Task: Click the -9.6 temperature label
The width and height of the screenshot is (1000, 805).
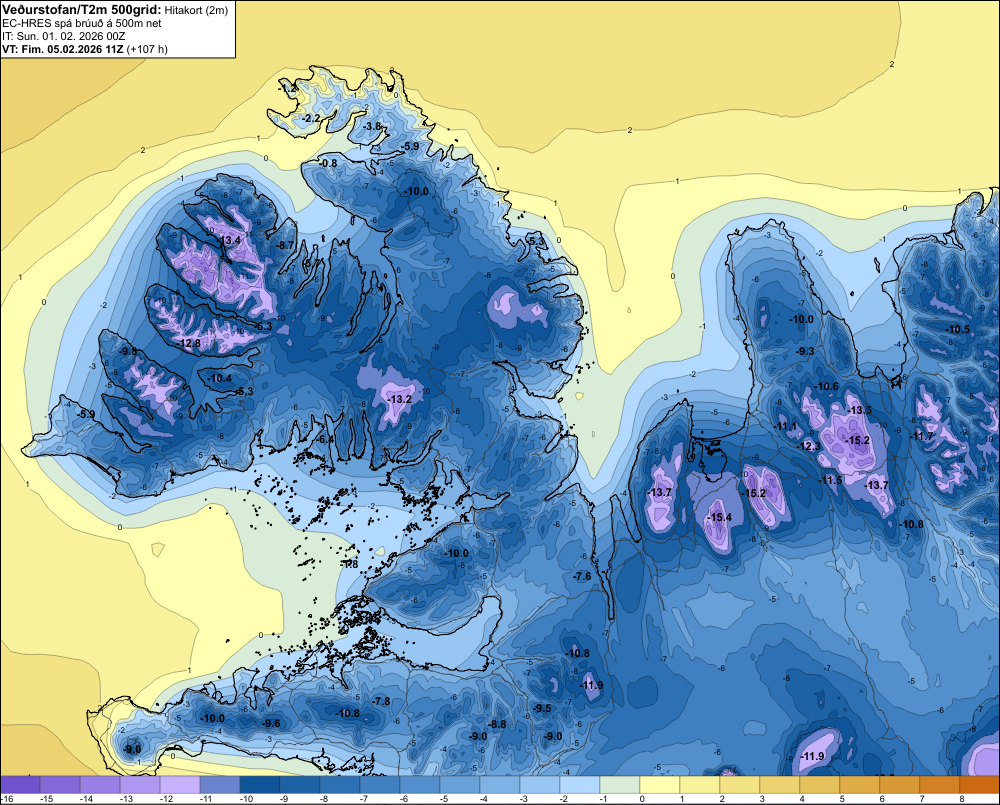Action: pyautogui.click(x=271, y=723)
